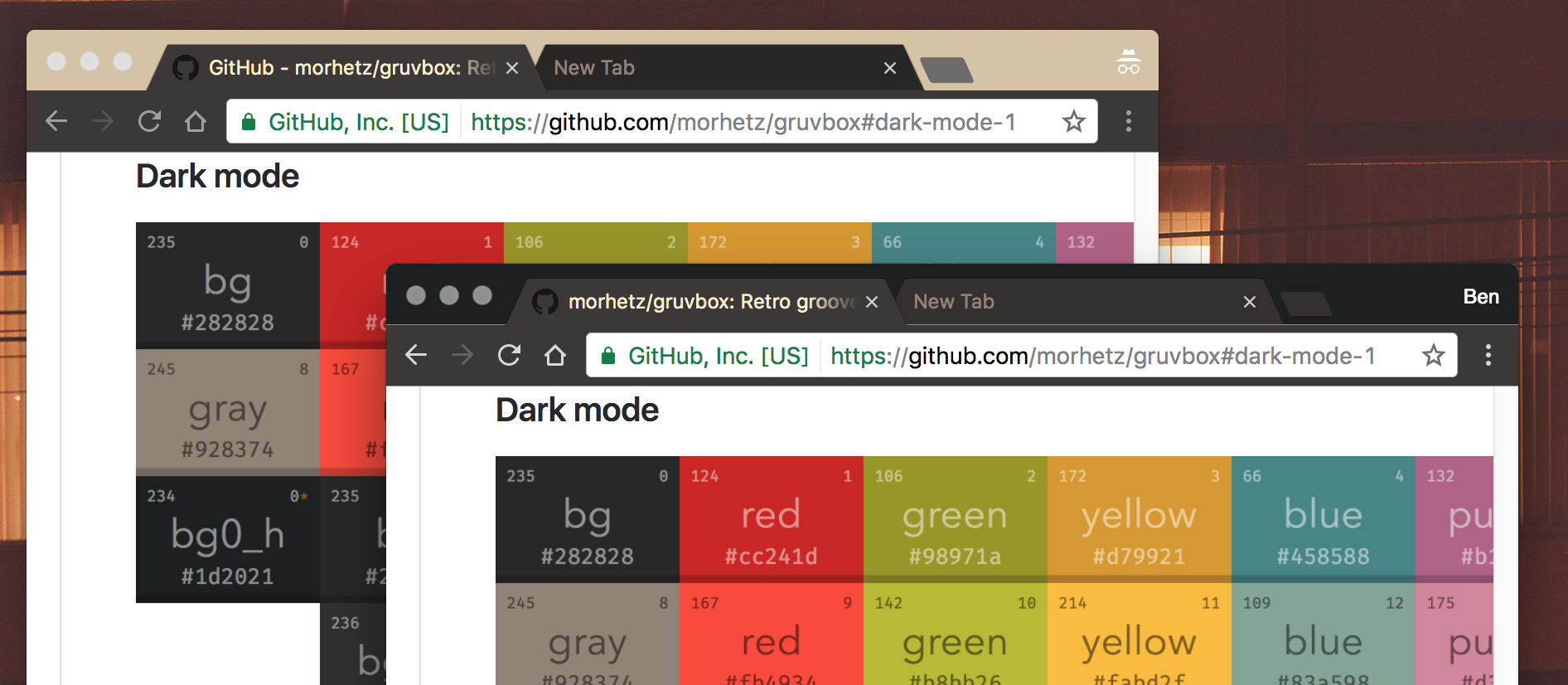Close GitHub gruvbox tab in rear window
This screenshot has height=685, width=1568.
(512, 68)
